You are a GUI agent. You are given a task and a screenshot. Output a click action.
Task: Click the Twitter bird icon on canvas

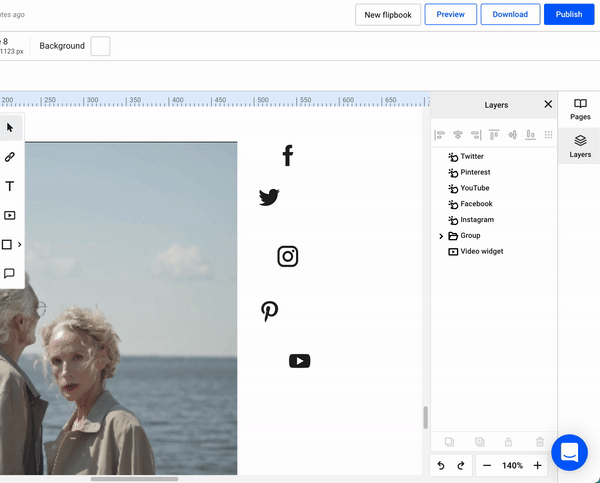tap(269, 197)
